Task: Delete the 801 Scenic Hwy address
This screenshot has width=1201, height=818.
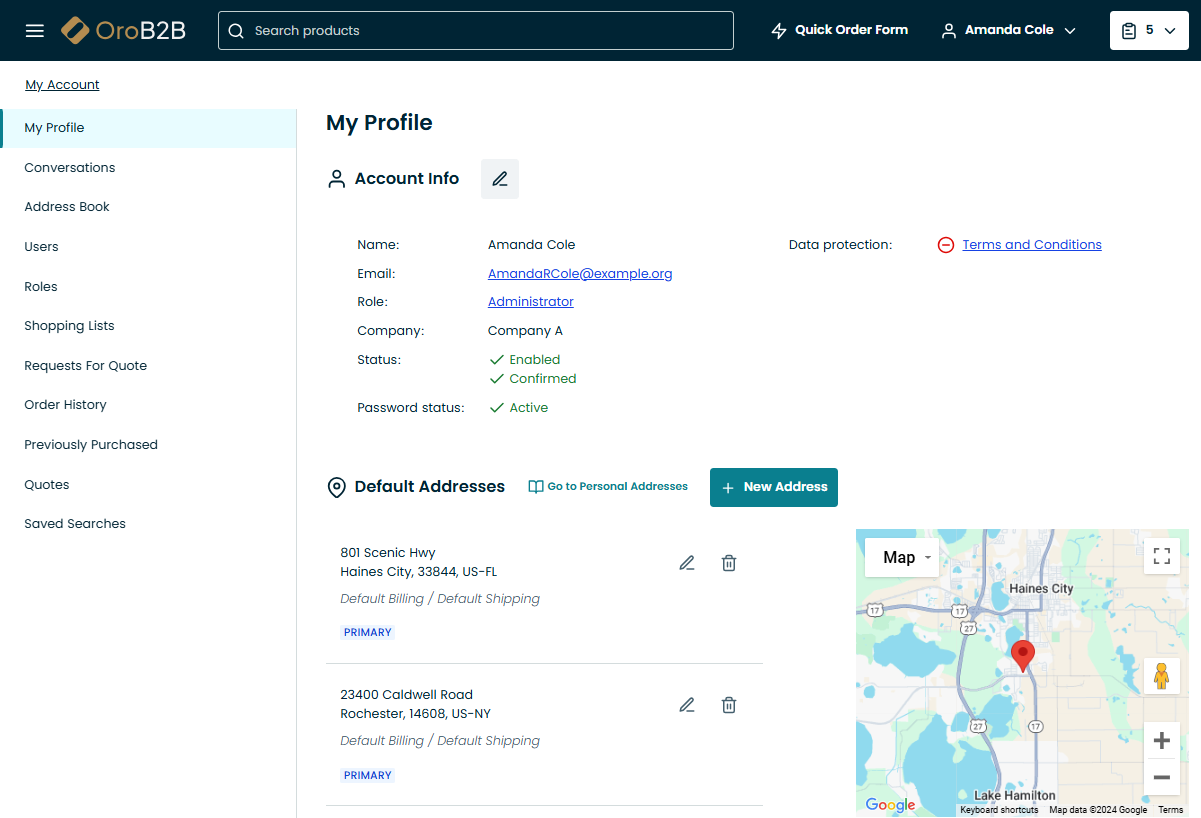Action: (729, 563)
